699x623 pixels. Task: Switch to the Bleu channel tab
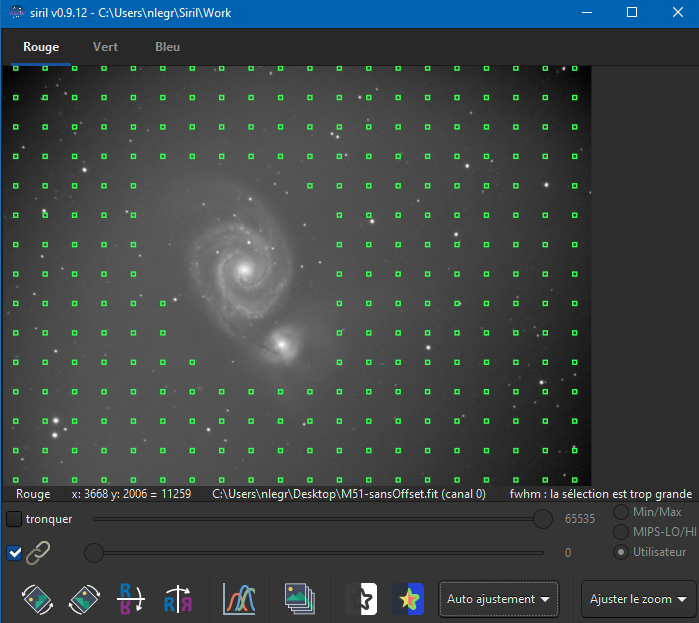click(168, 47)
